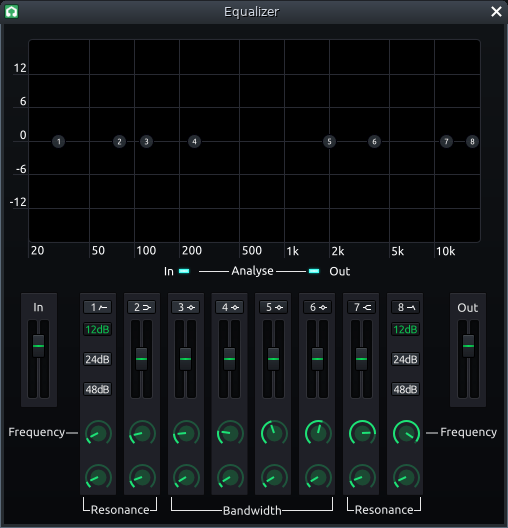The height and width of the screenshot is (528, 508).
Task: Click the band 4 gain fader
Action: pos(229,359)
